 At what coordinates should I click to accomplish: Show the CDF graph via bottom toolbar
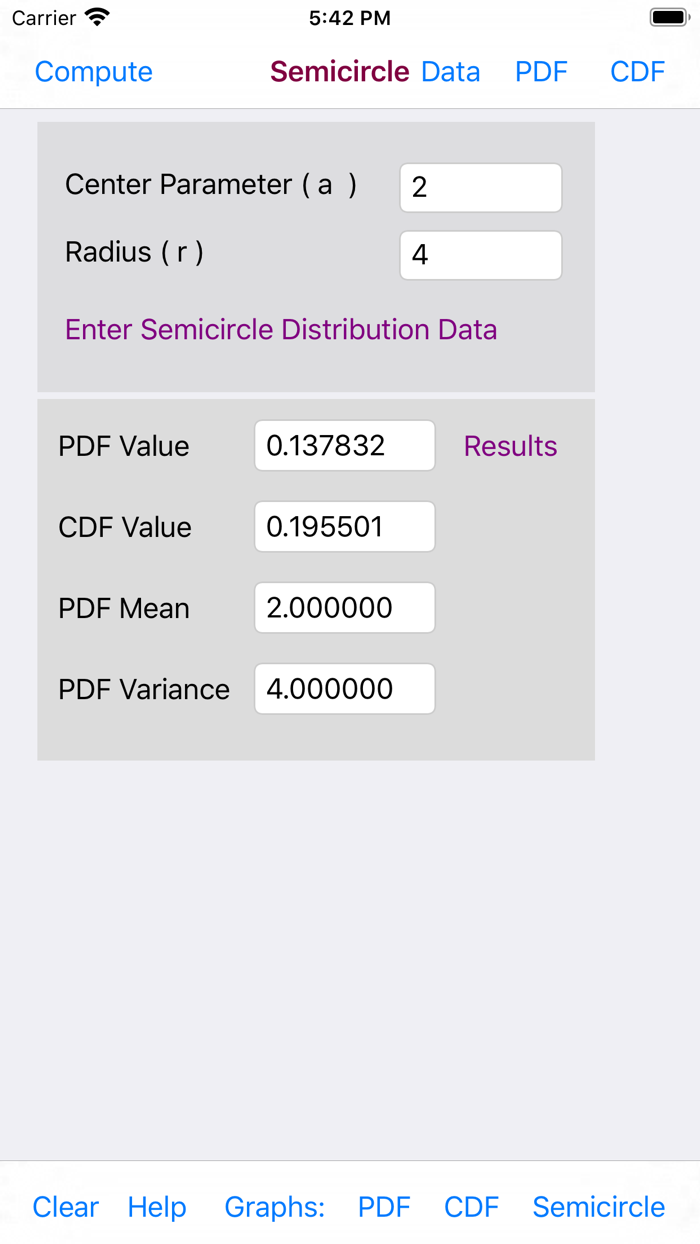(x=470, y=1207)
